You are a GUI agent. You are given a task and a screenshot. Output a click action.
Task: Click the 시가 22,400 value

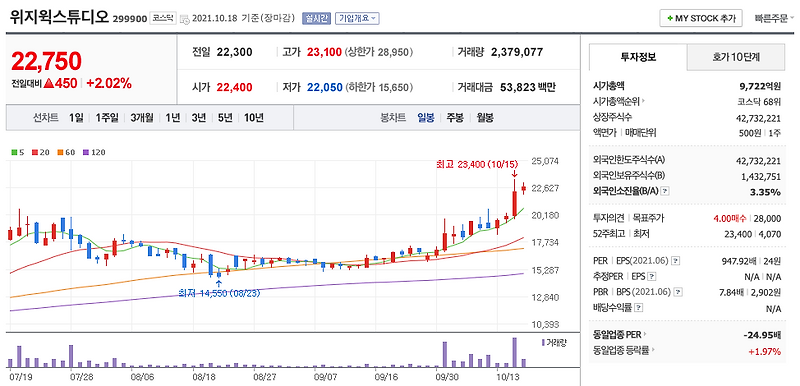point(234,88)
